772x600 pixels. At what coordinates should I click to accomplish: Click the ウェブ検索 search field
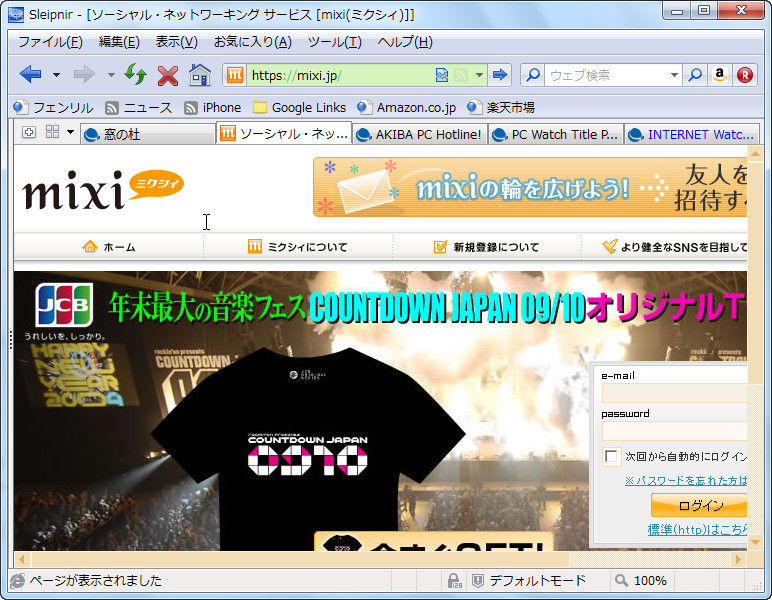tap(607, 75)
